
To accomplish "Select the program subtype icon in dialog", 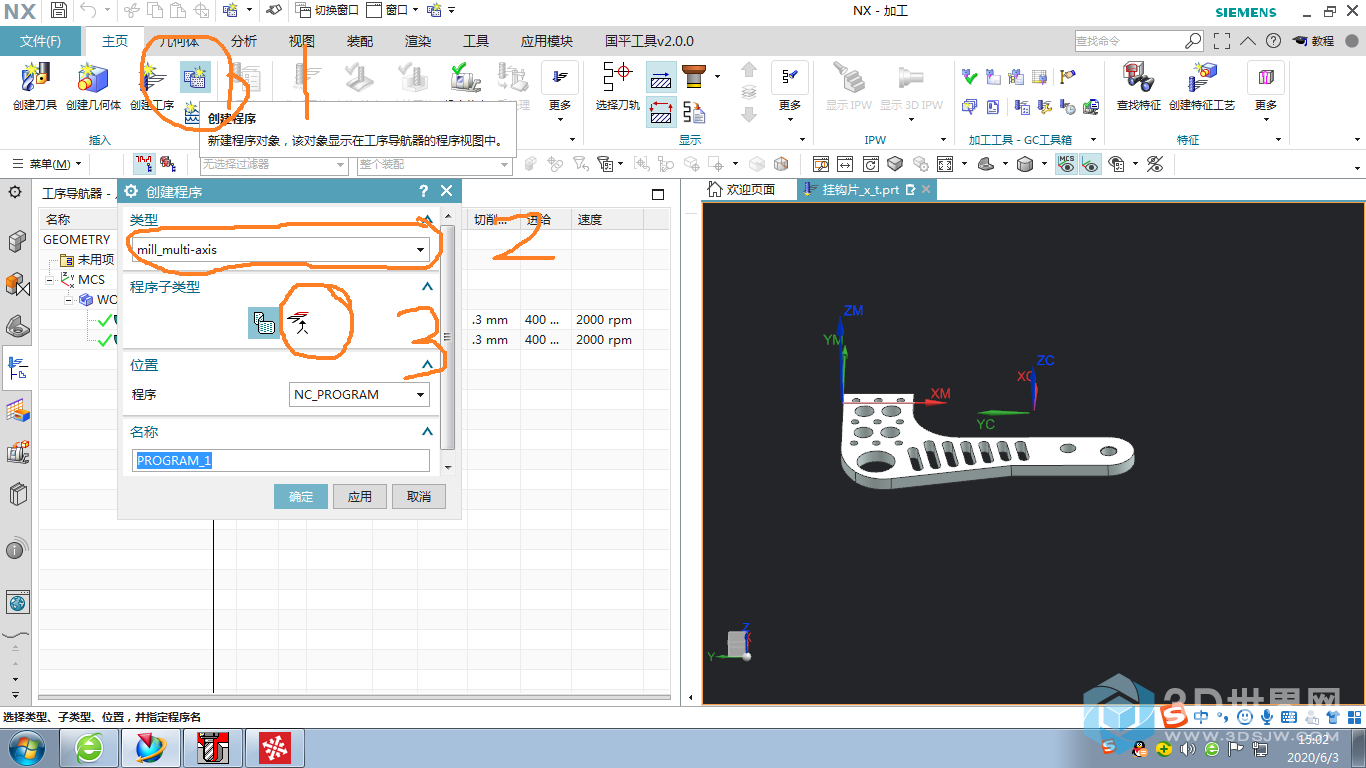I will coord(264,322).
